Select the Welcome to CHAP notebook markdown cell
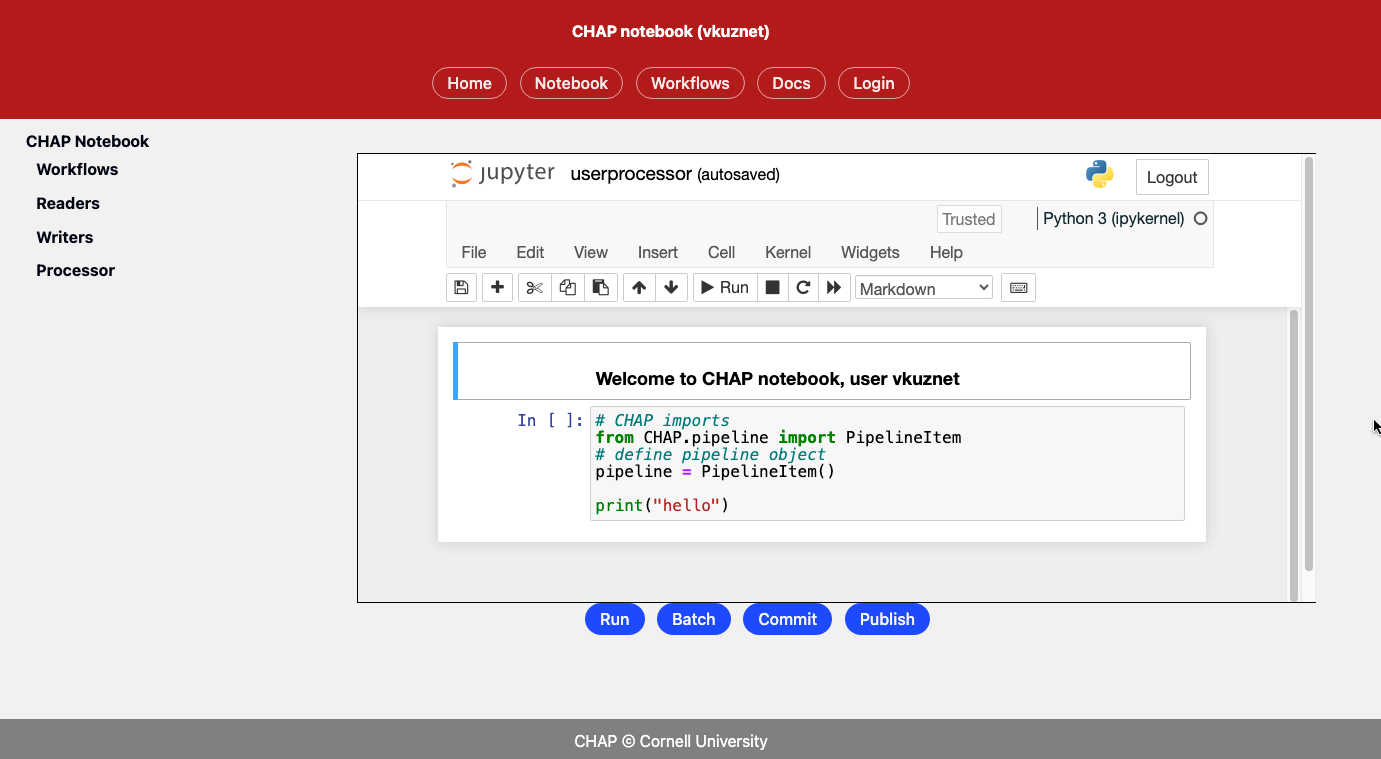 point(822,371)
